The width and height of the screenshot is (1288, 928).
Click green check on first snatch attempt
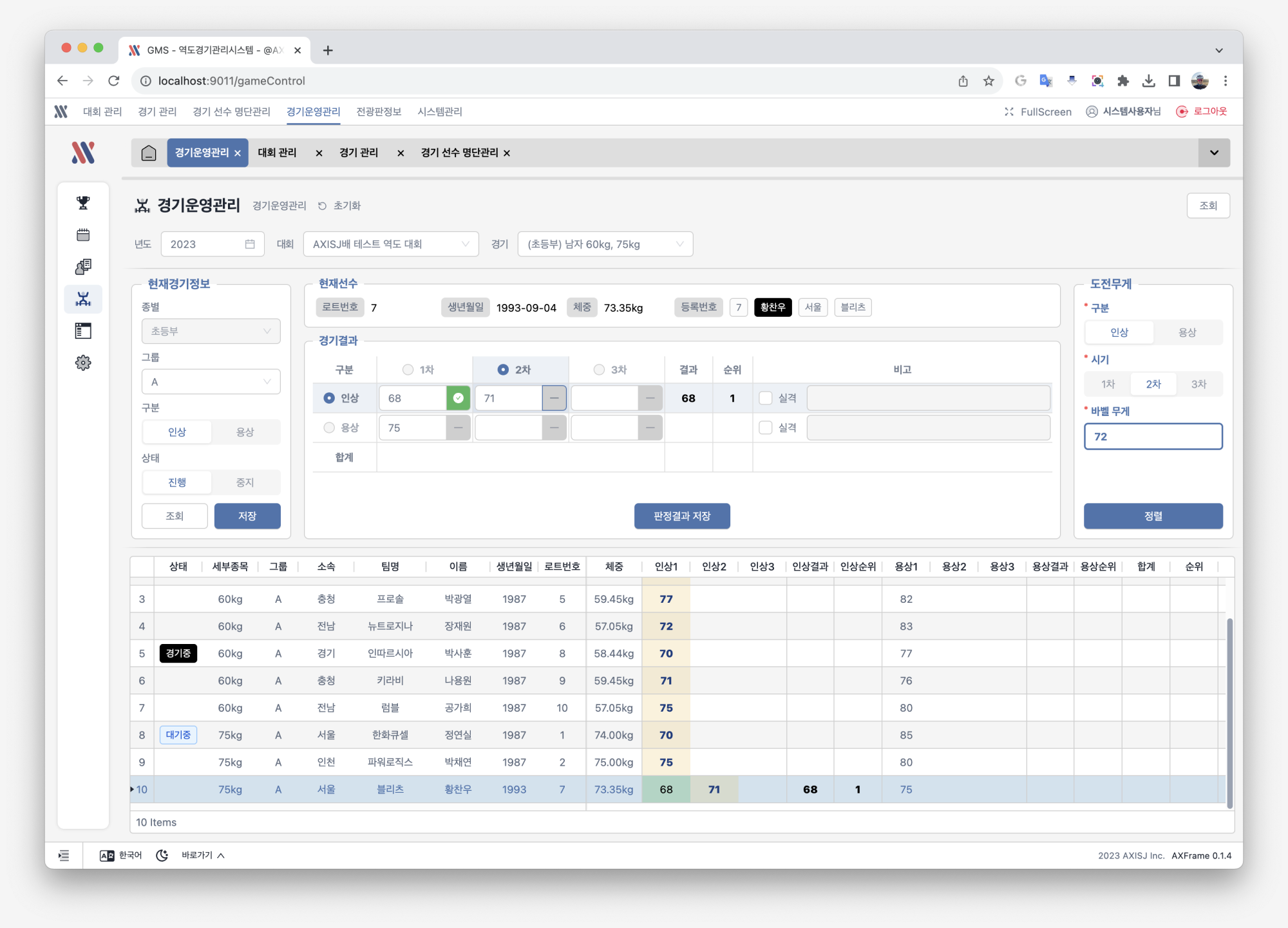458,398
